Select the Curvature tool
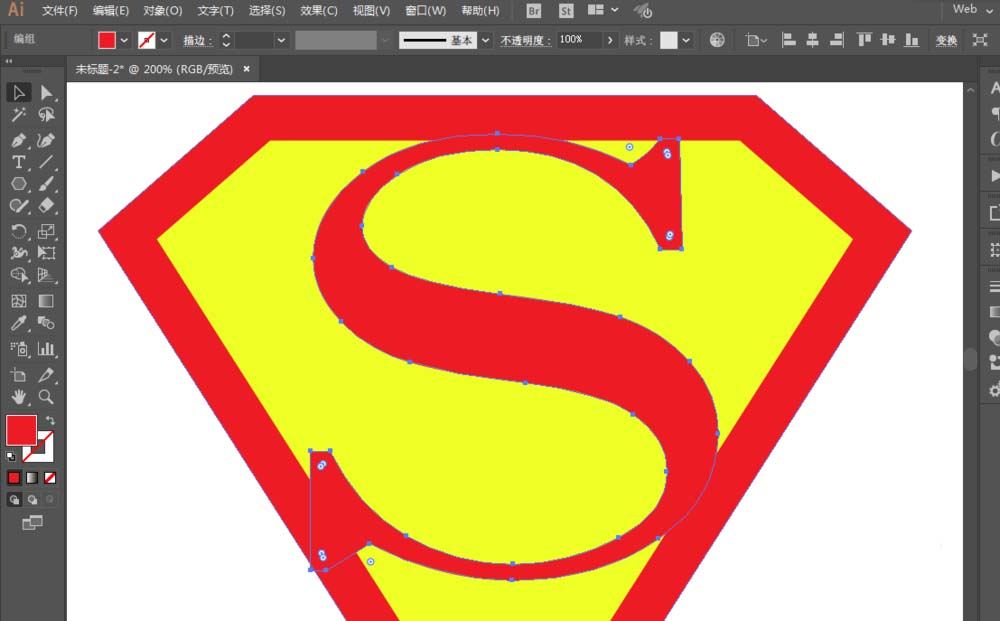Screen dimensions: 1000x621 46,140
